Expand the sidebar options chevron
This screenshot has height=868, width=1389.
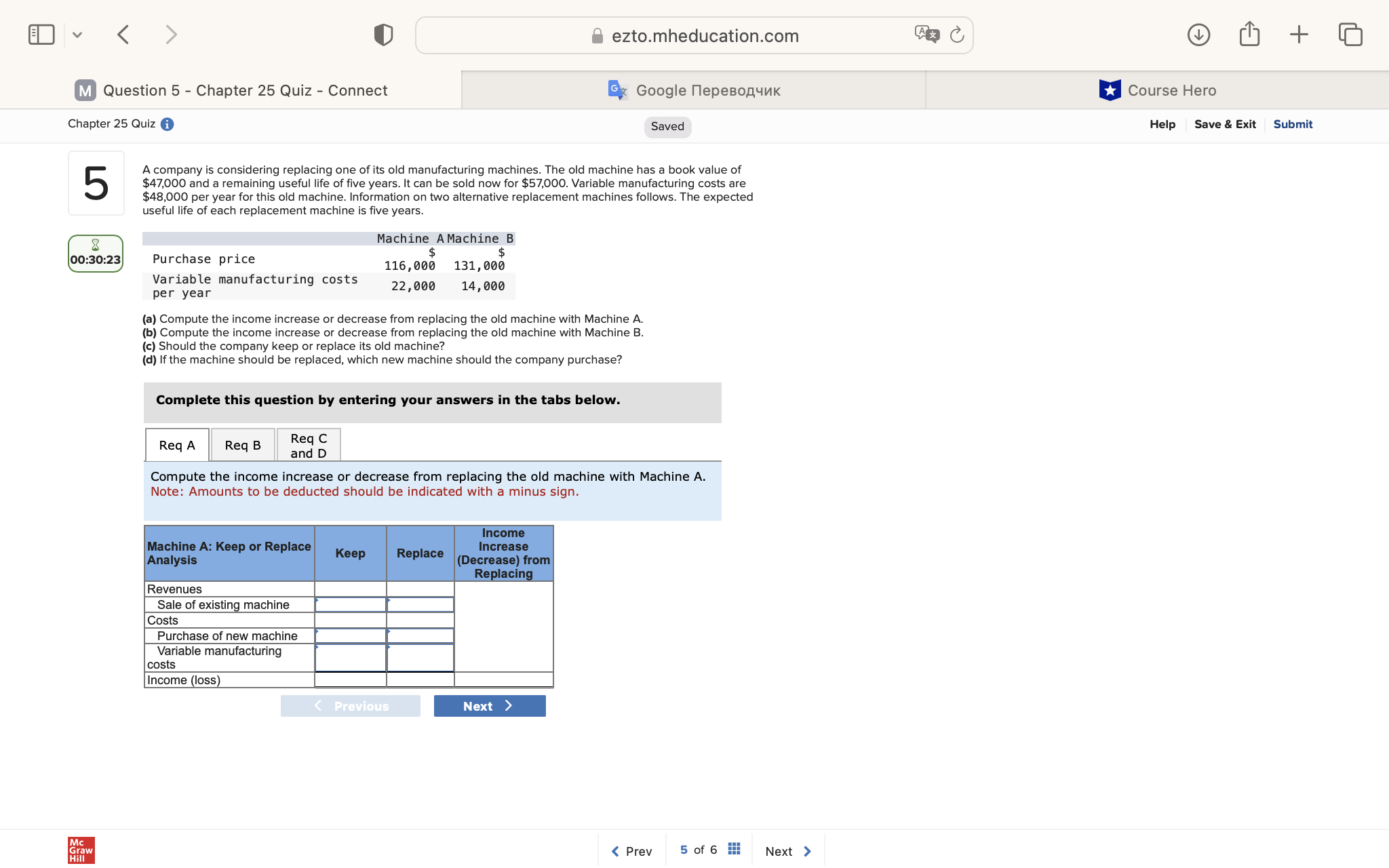77,34
